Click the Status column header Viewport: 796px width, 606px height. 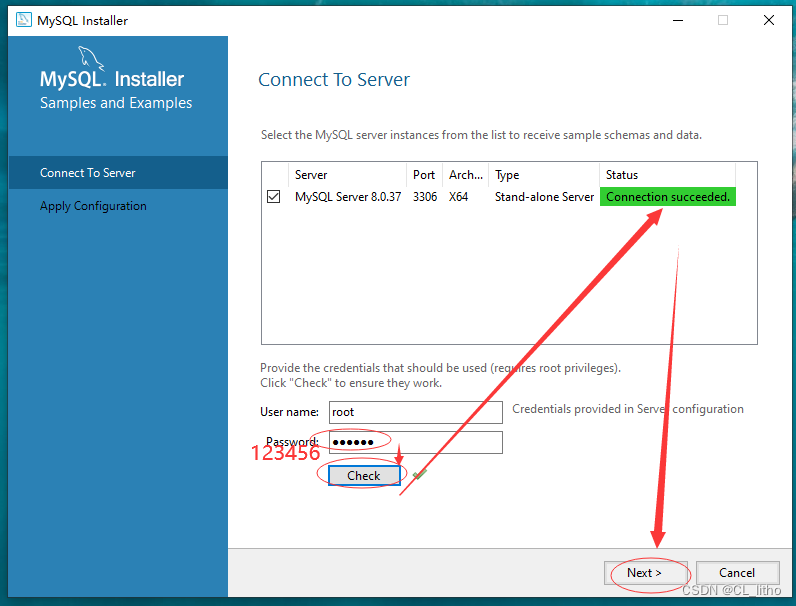(x=667, y=175)
